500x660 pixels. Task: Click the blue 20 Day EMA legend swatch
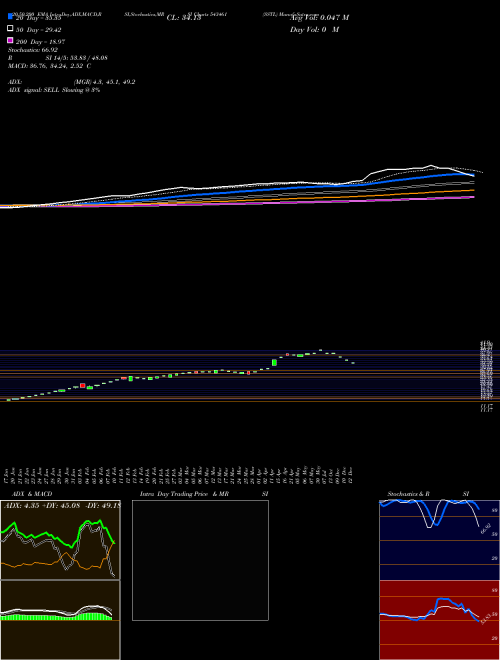pos(10,16)
